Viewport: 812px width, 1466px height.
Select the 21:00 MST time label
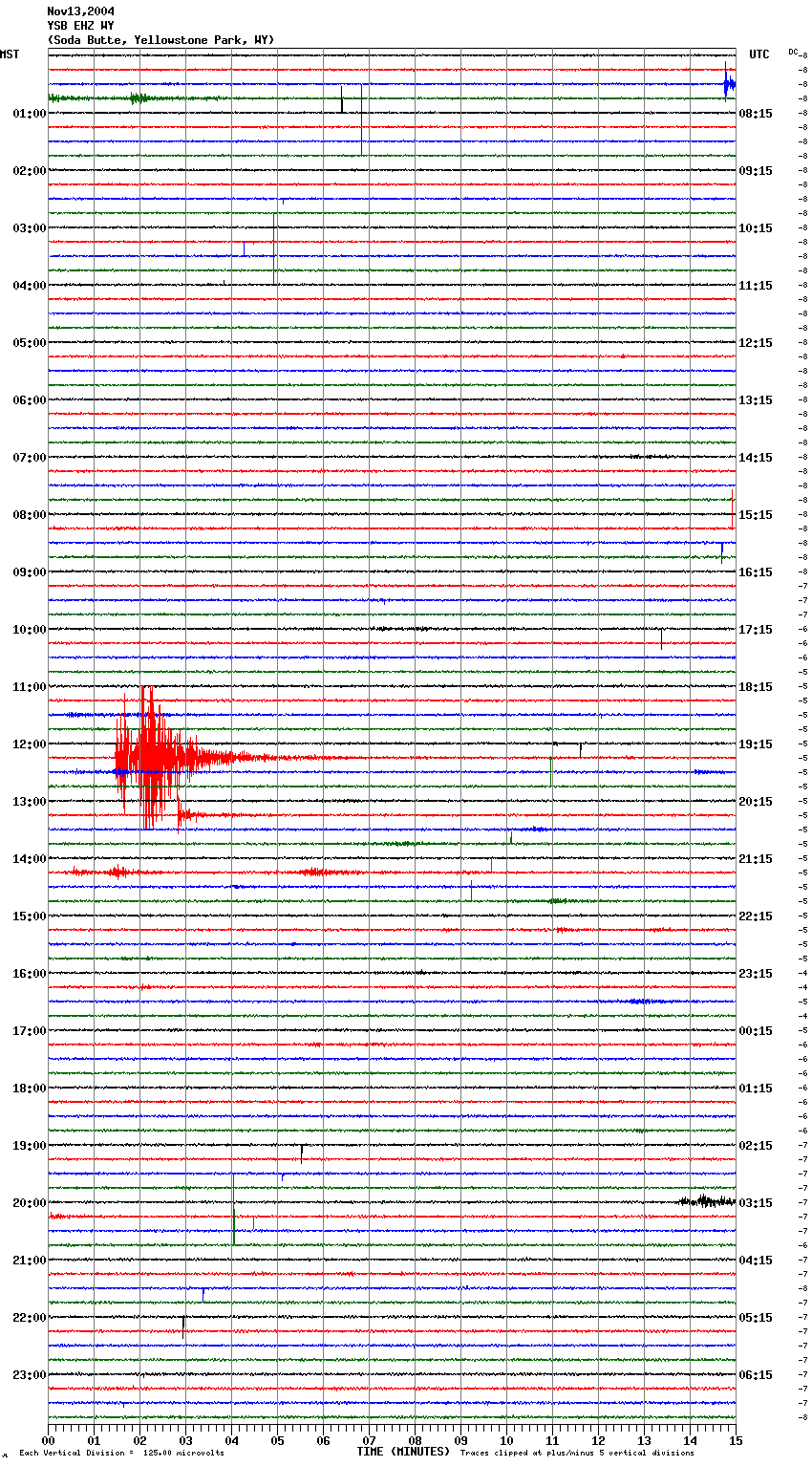point(30,1261)
